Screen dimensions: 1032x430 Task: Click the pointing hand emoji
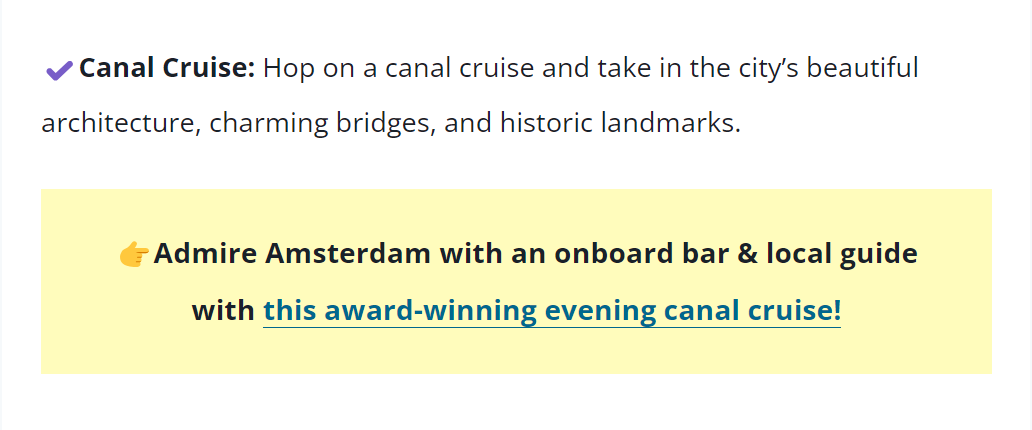[133, 254]
